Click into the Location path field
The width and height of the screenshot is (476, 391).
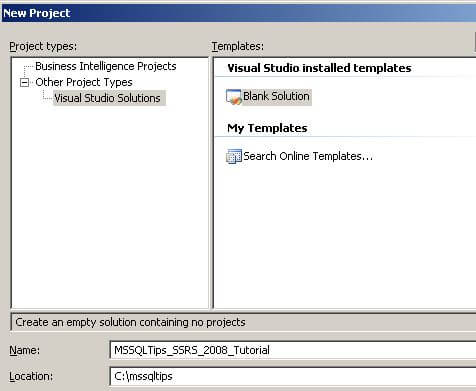click(293, 376)
